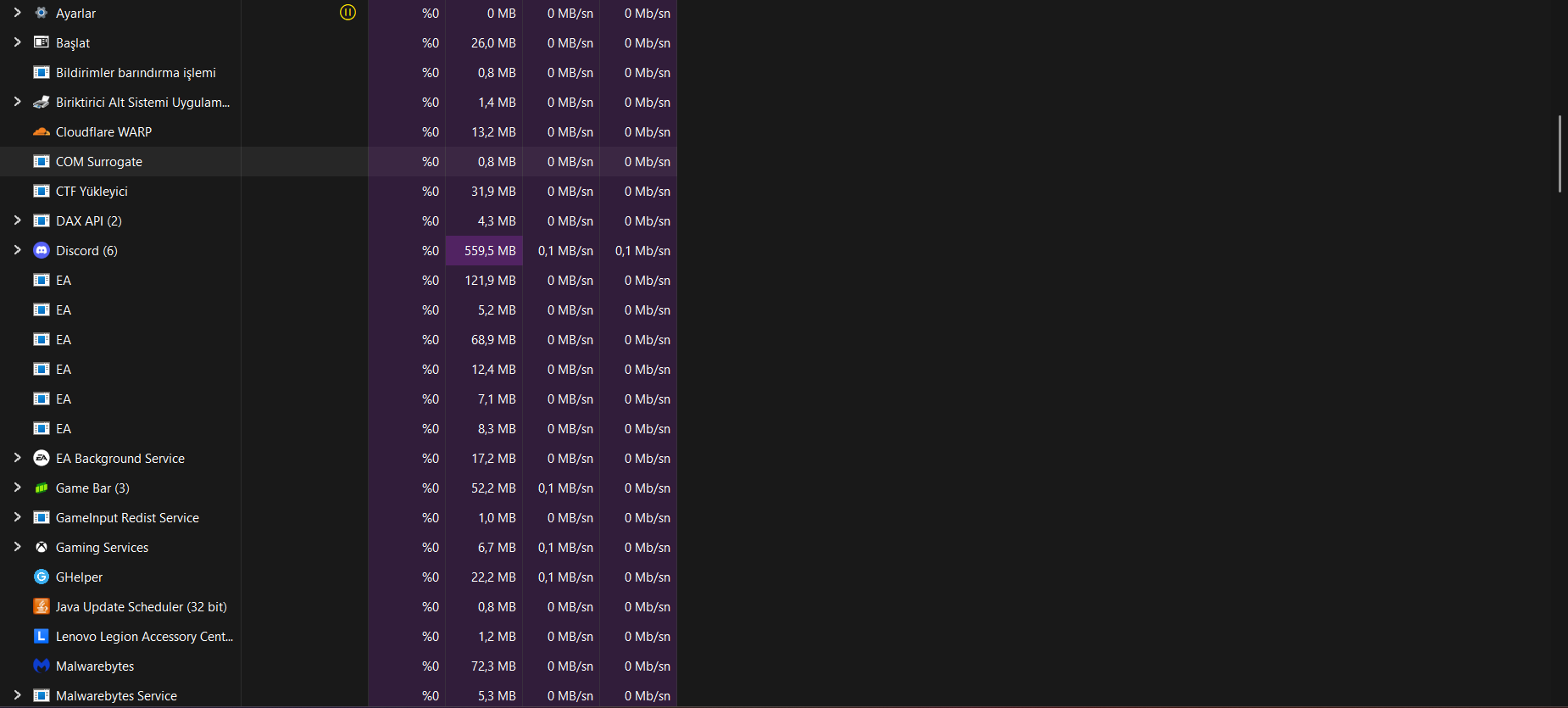Click the '22,2 MB' GHelper memory value

493,577
